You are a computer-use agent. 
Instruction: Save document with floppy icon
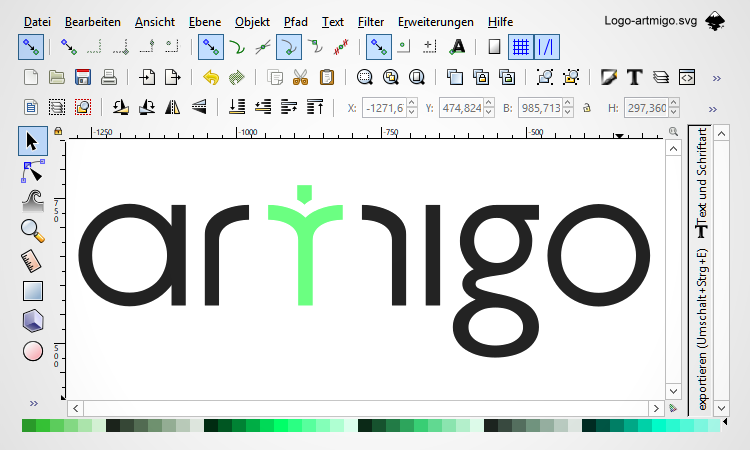[83, 77]
